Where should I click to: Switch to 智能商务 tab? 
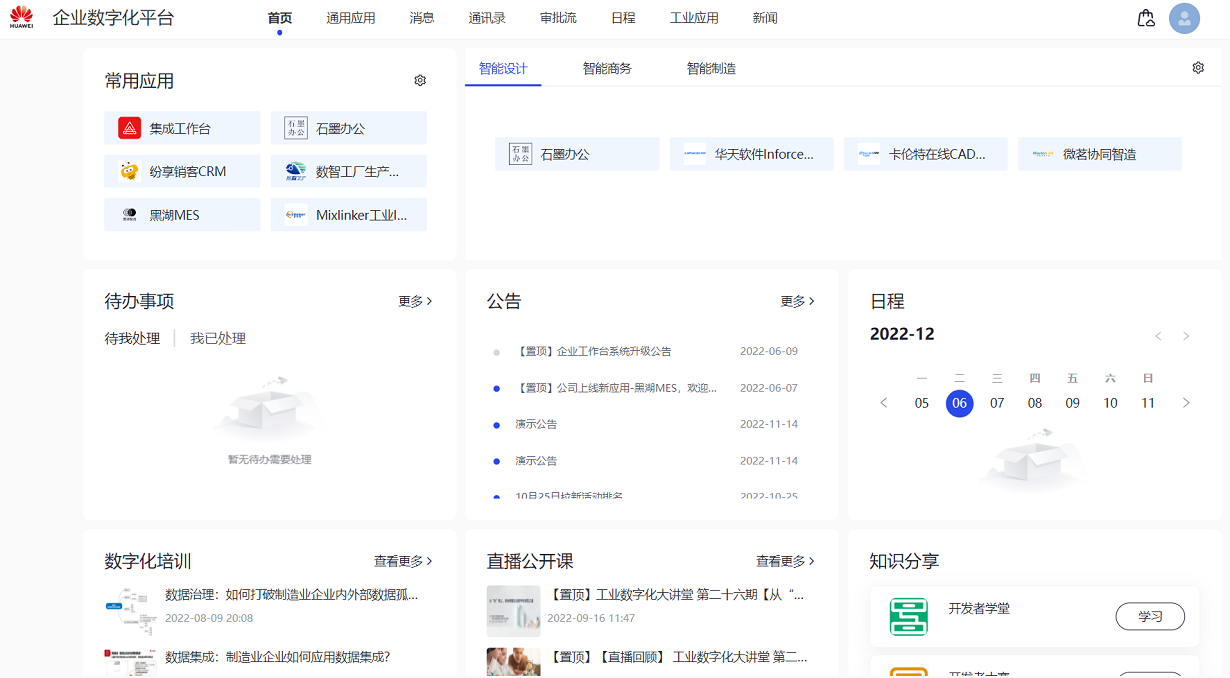(607, 69)
